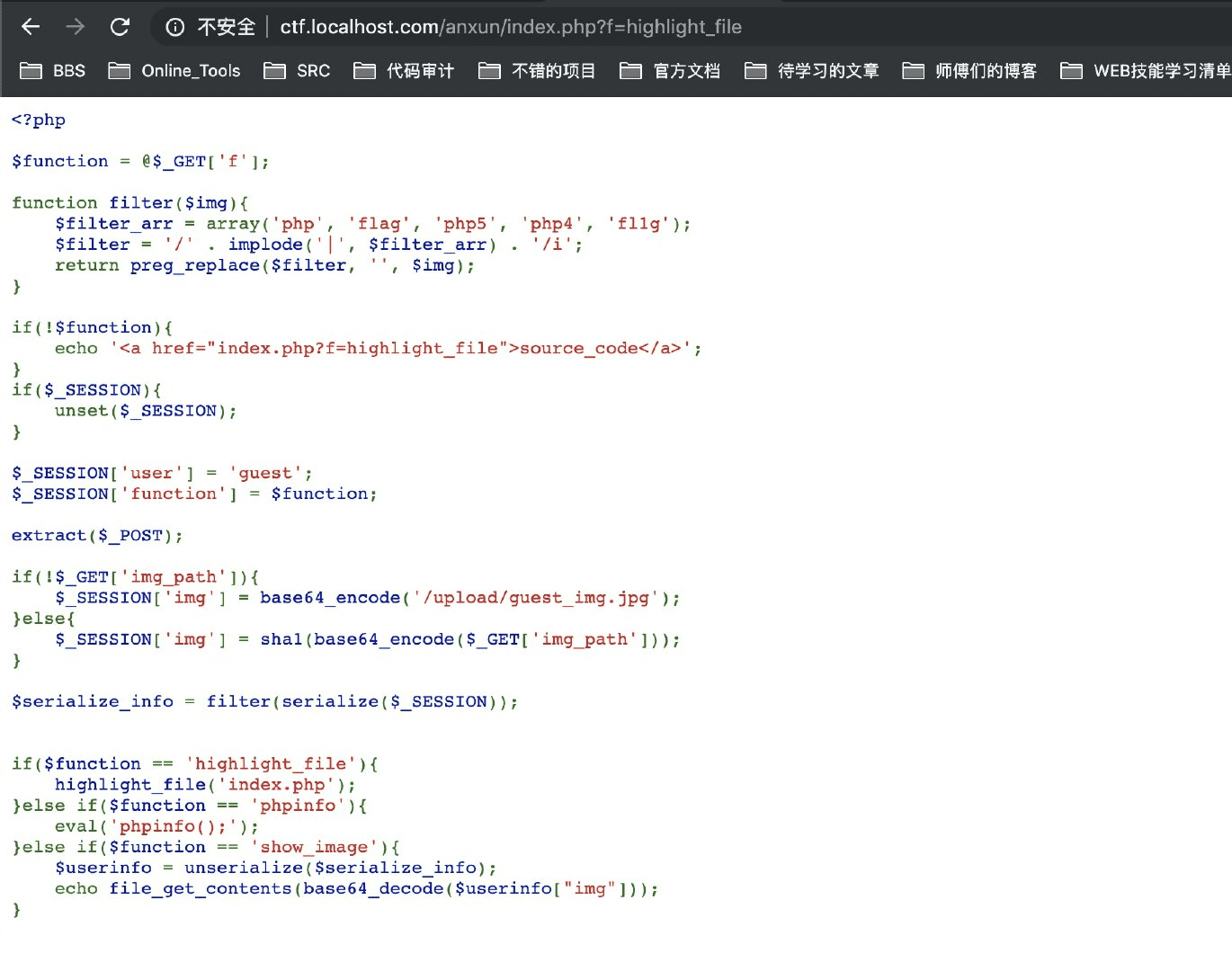Open the Online_Tools bookmark folder
This screenshot has height=971, width=1232.
click(x=175, y=70)
